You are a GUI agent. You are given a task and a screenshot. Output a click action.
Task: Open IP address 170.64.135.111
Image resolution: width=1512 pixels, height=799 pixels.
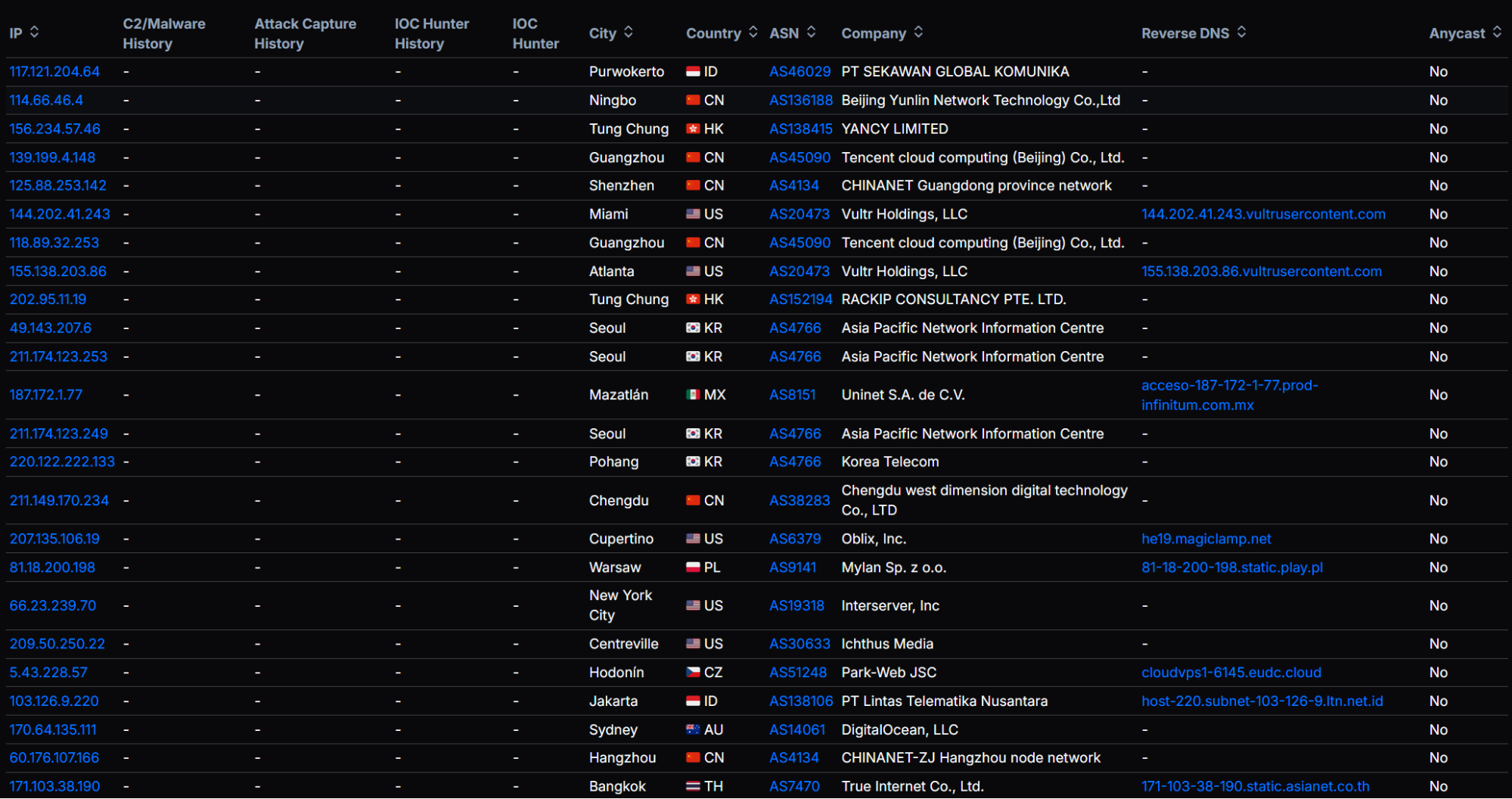53,731
